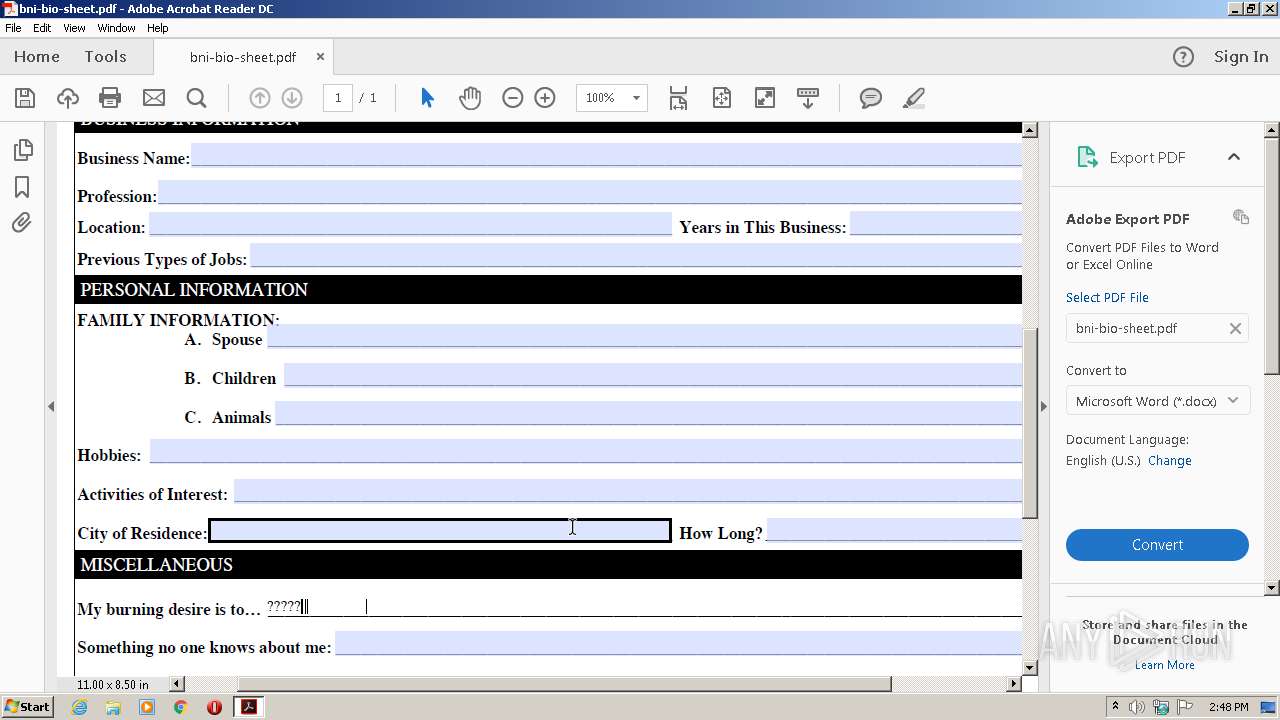Screen dimensions: 1280x720
Task: Collapse the right tools pane arrow
Action: (x=1043, y=406)
